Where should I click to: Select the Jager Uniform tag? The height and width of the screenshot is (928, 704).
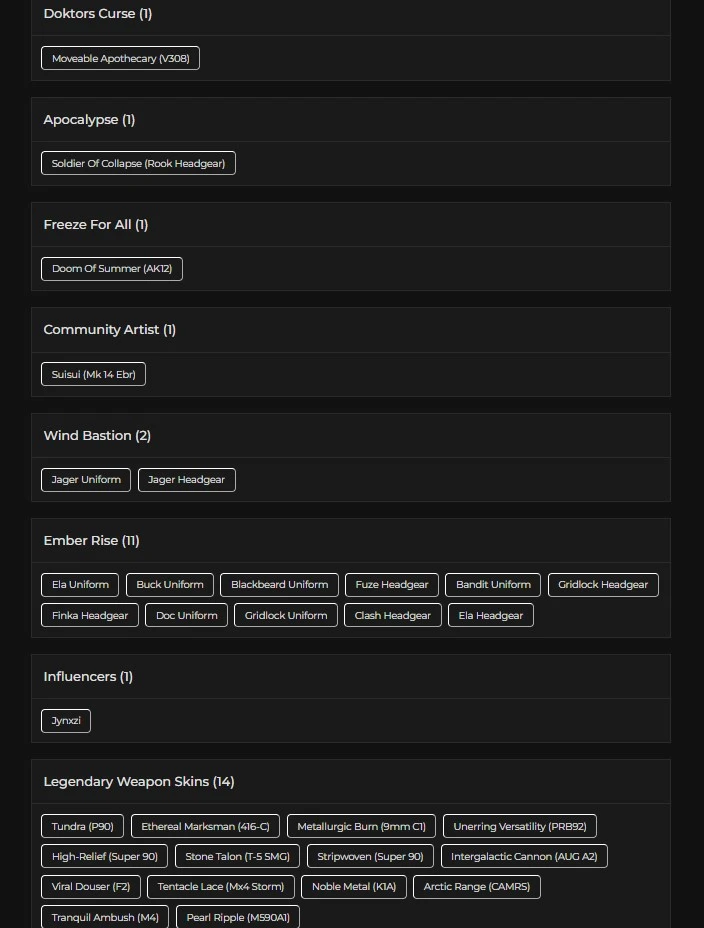tap(86, 479)
